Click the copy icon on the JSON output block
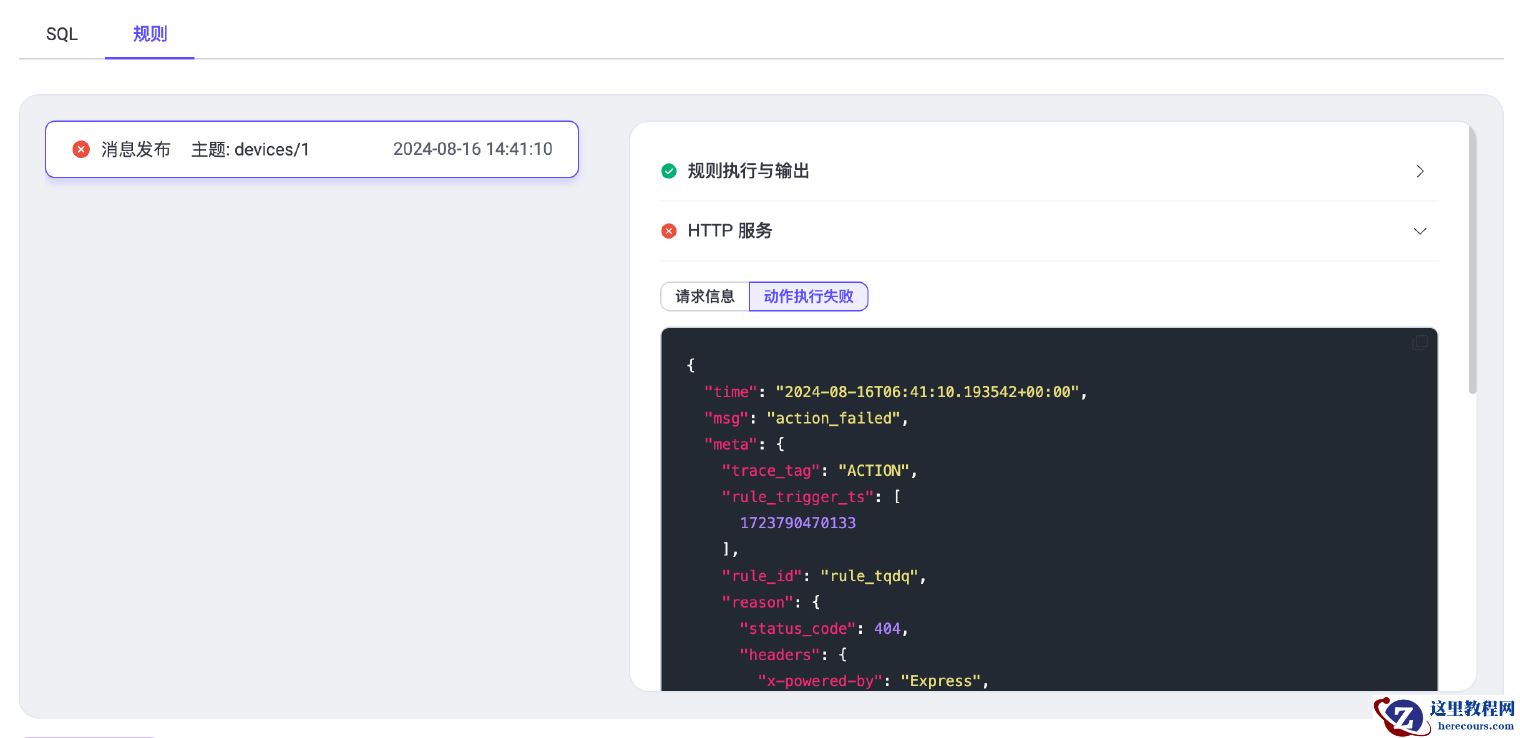This screenshot has width=1520, height=738. [1420, 342]
